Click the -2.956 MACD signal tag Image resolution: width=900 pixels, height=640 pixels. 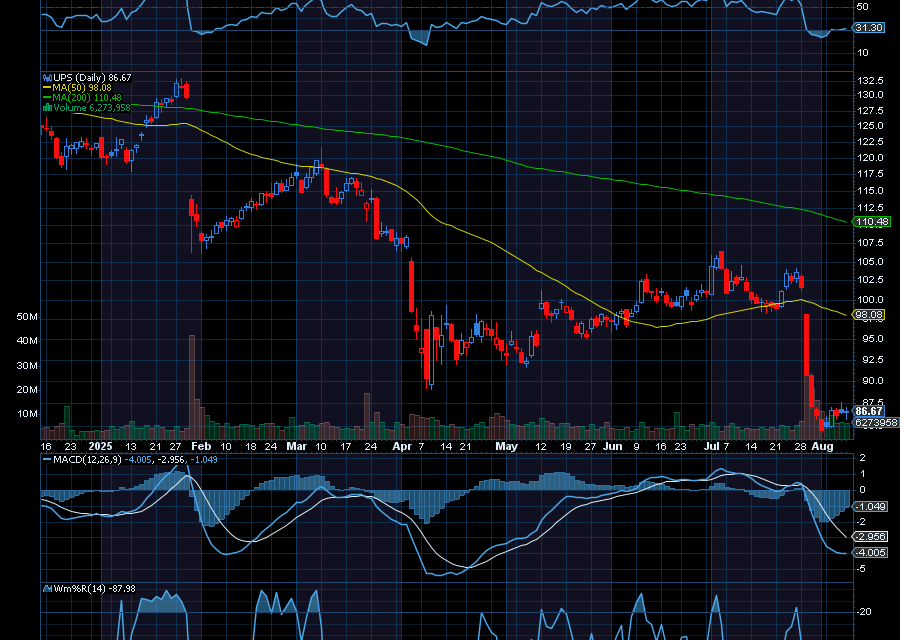pos(871,537)
